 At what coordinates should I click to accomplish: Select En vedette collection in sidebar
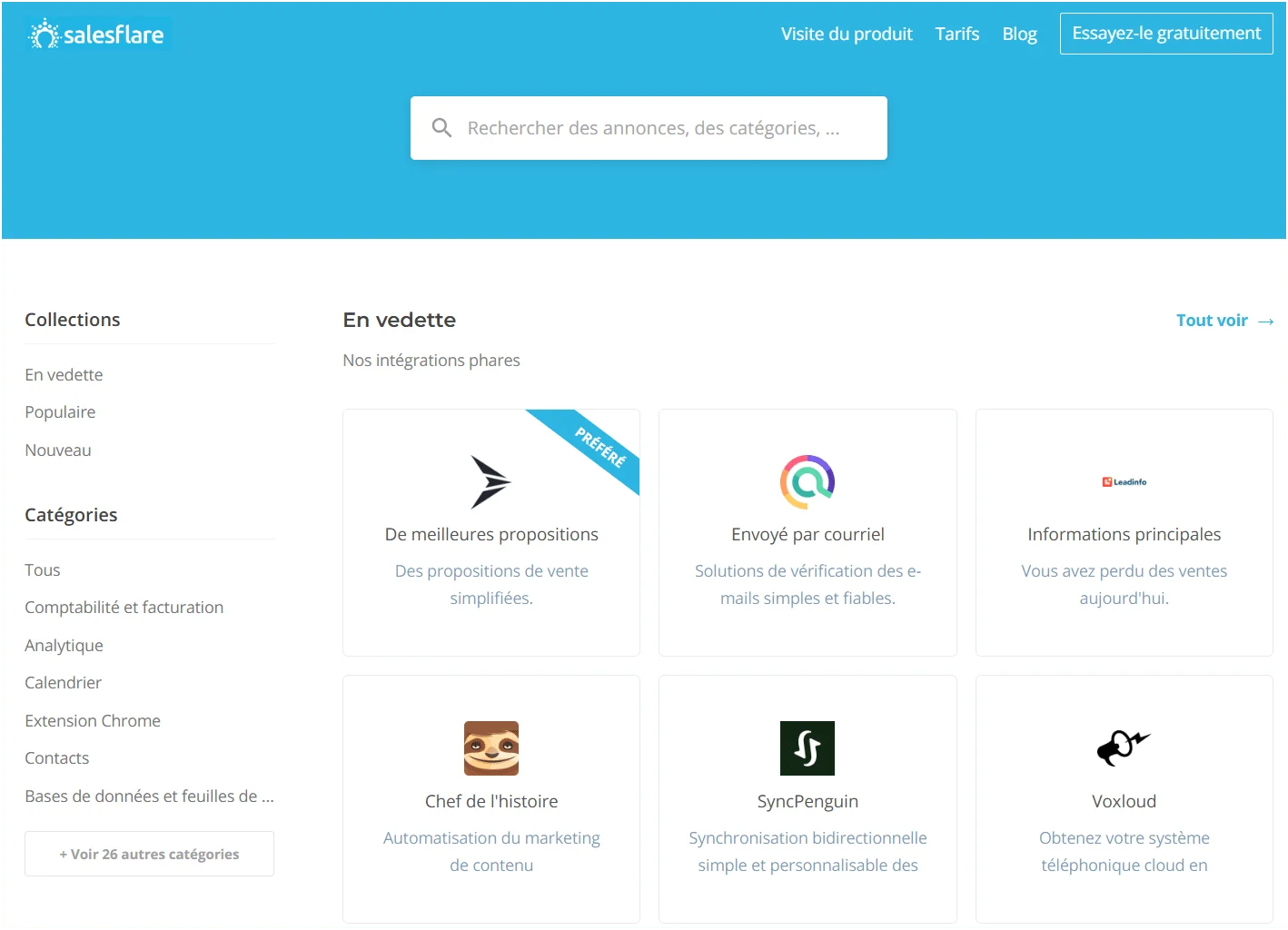[x=64, y=375]
